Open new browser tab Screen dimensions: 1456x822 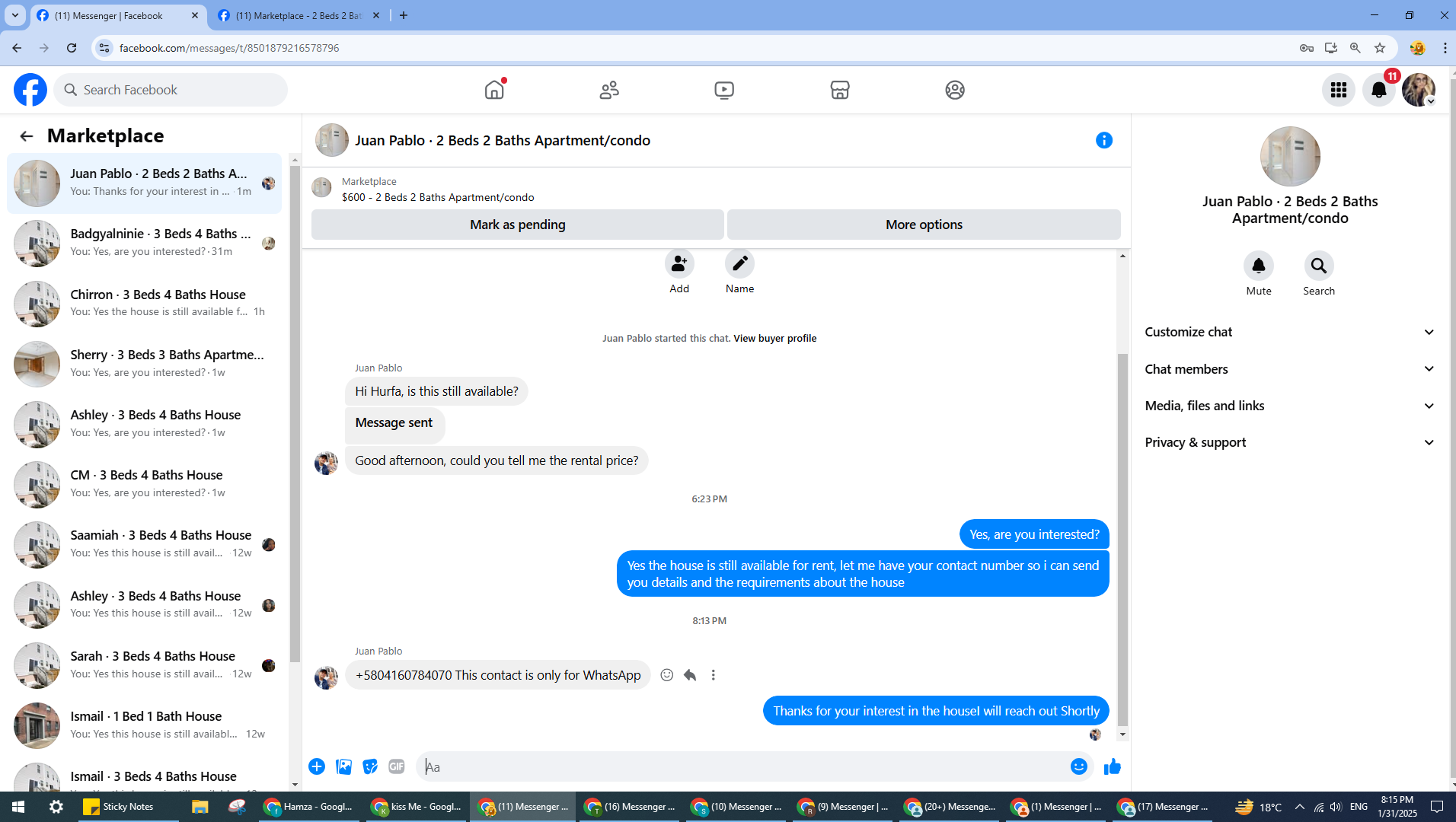point(404,15)
